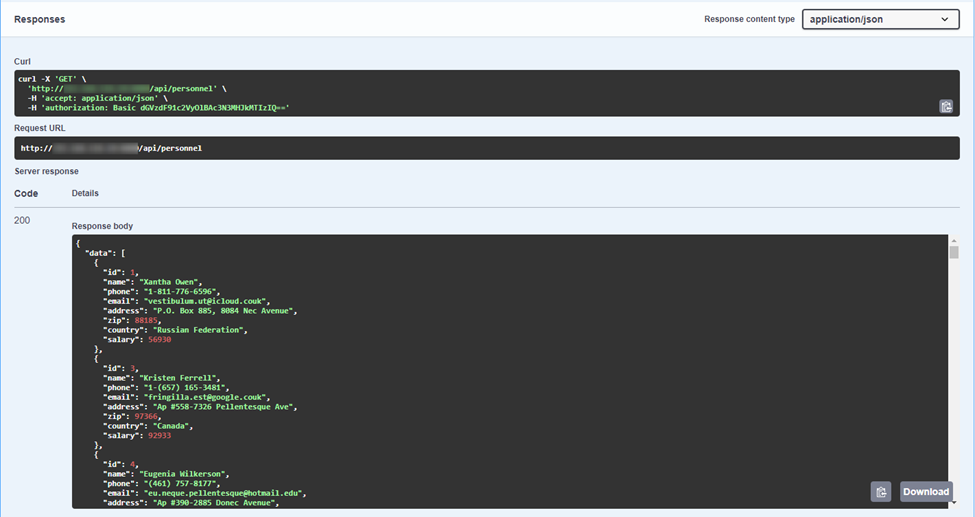Click the zip value 97366
This screenshot has height=517, width=975.
pos(146,416)
